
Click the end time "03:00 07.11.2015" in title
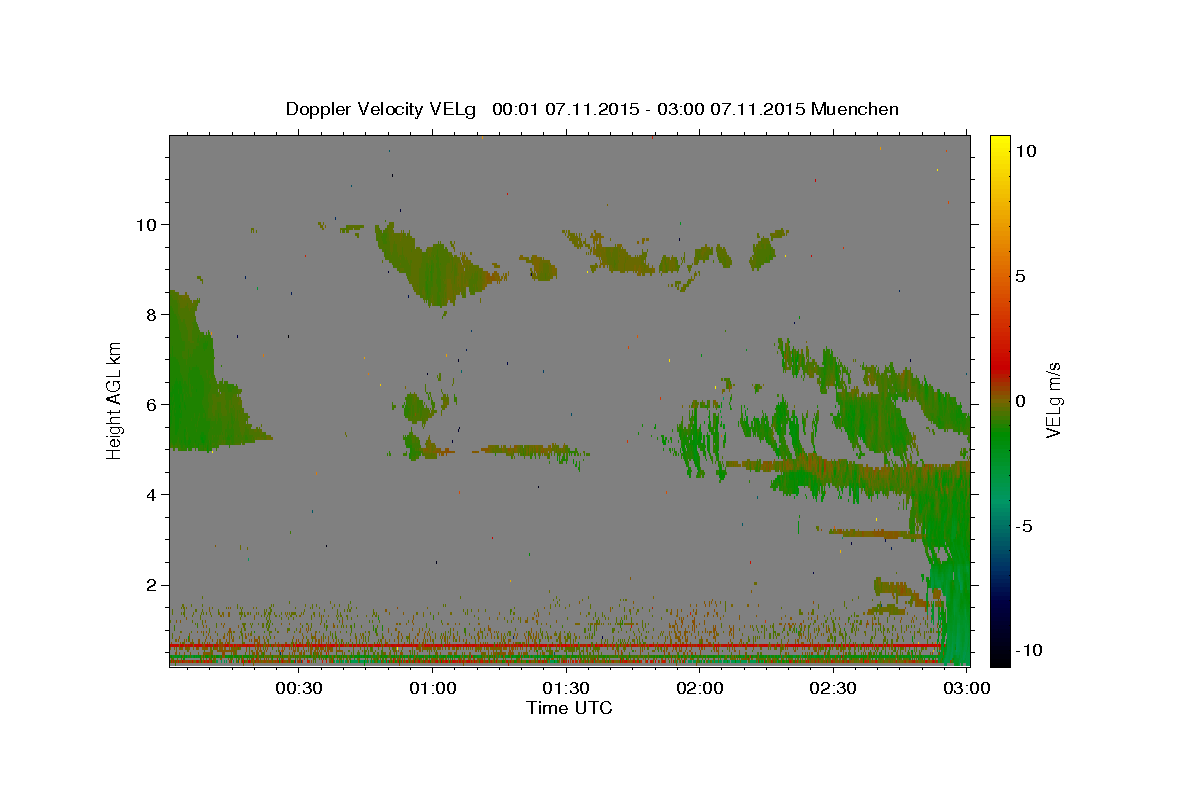(730, 109)
